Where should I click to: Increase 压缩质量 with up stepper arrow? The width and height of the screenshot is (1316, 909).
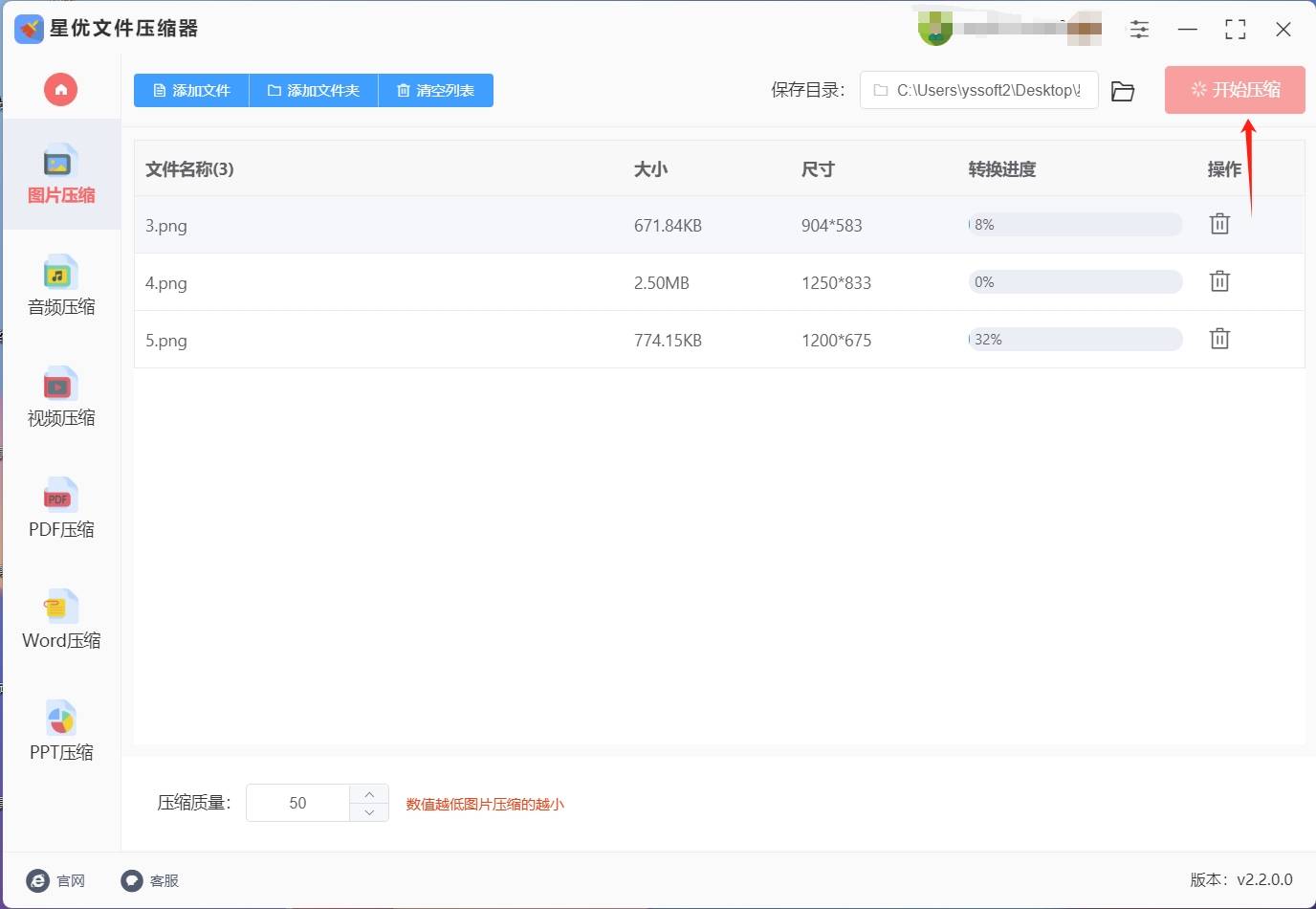369,792
